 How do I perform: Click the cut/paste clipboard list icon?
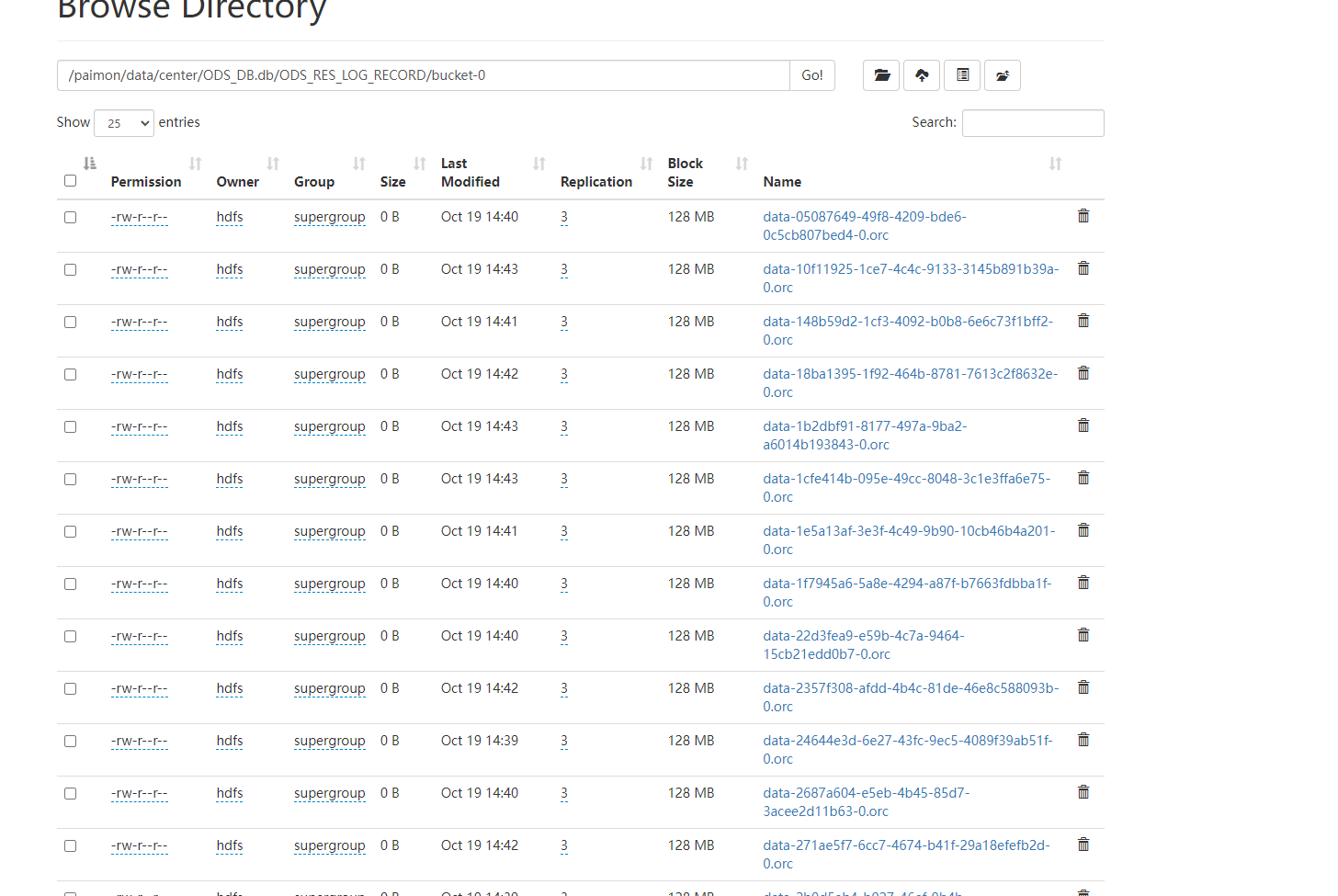[x=962, y=75]
